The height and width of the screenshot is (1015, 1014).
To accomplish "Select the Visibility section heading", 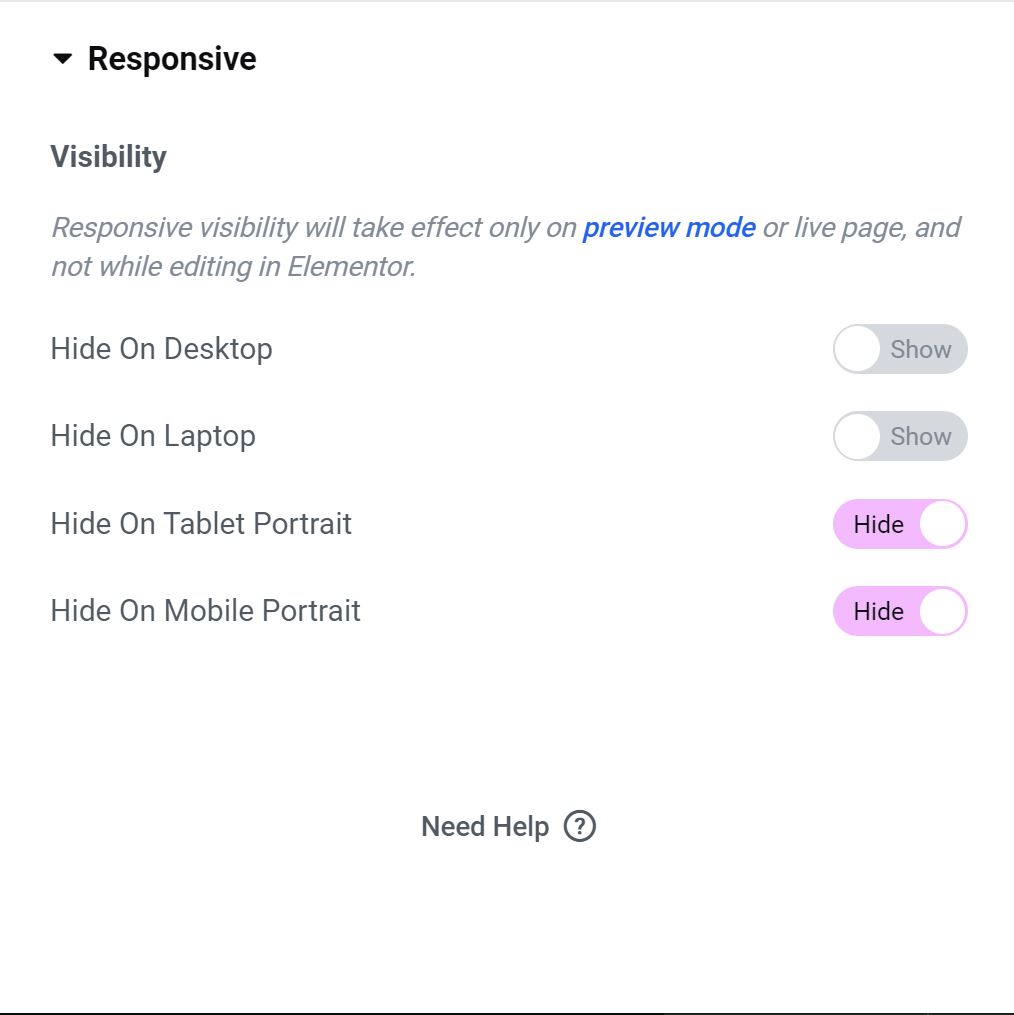I will click(108, 156).
